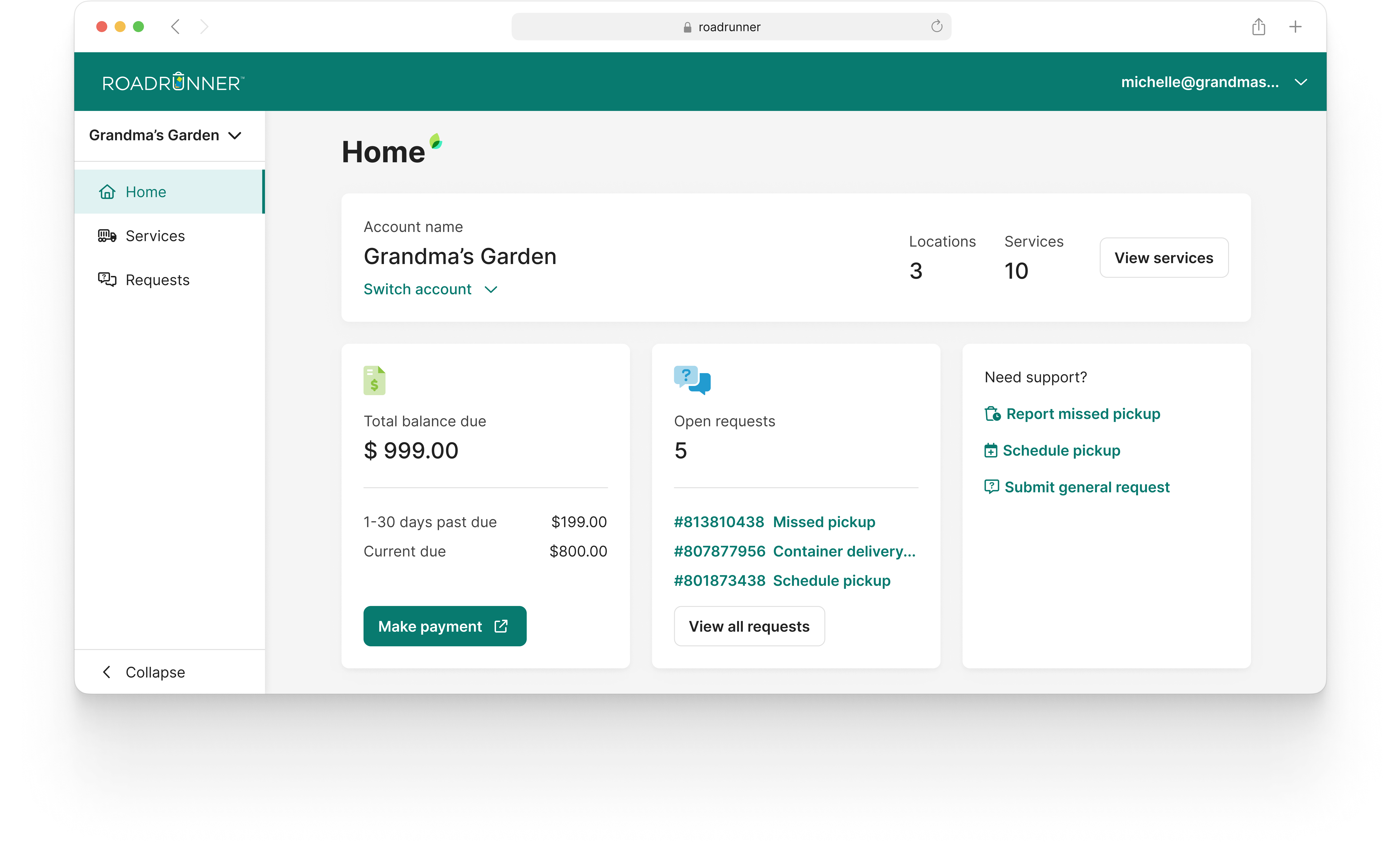Click View all requests button

pyautogui.click(x=750, y=626)
